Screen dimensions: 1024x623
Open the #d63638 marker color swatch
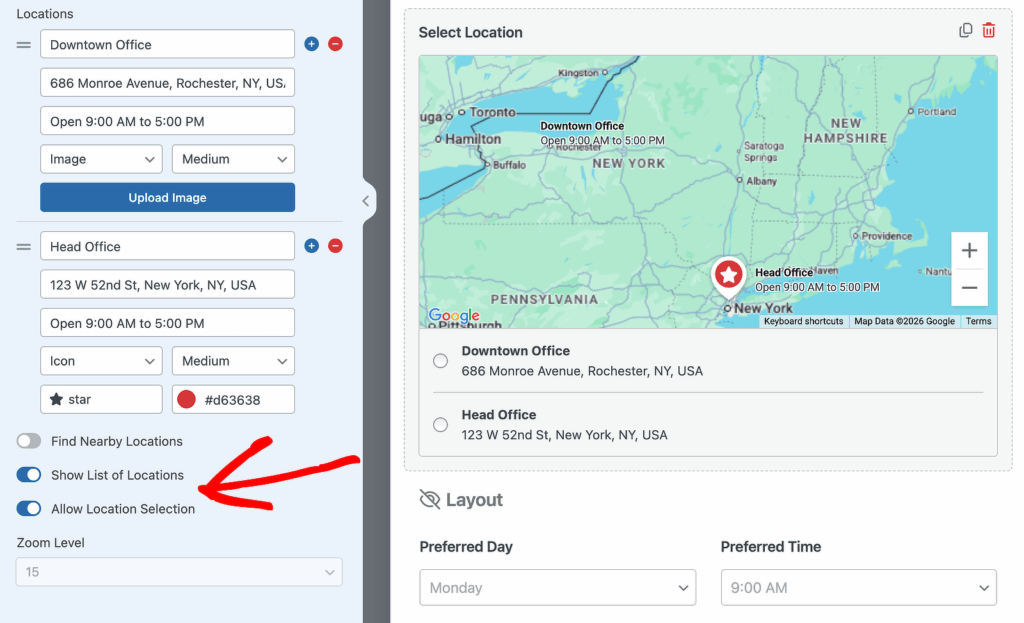pyautogui.click(x=233, y=399)
